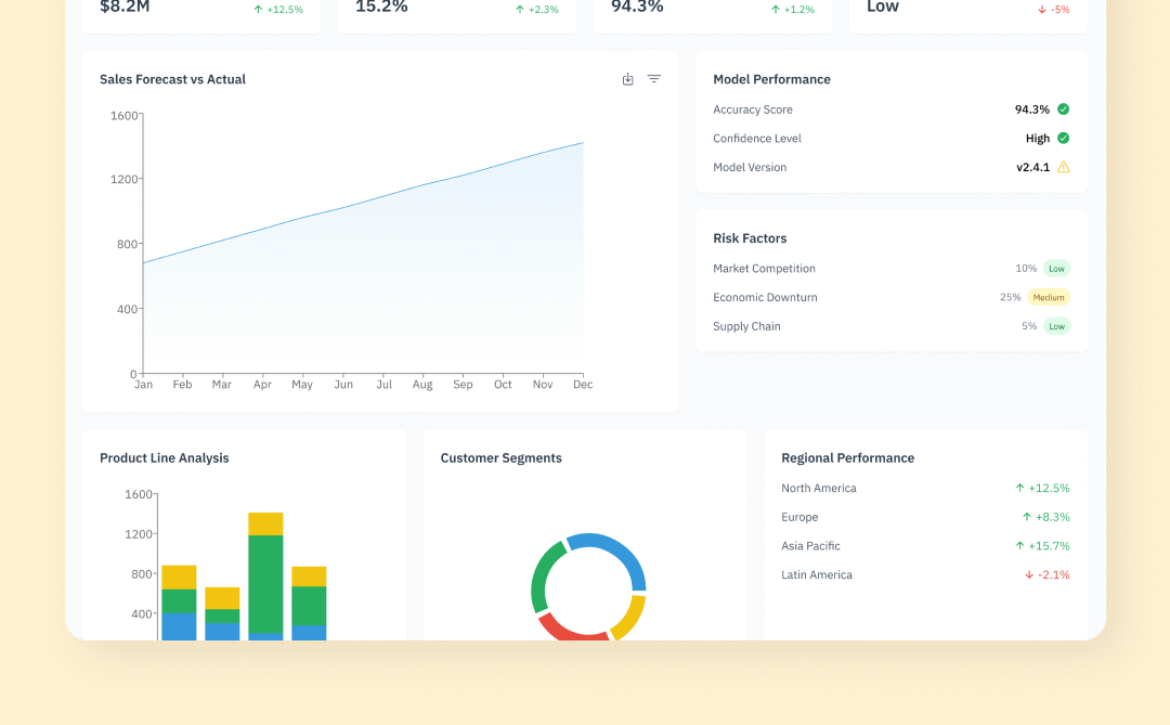Click the up arrow beside North America percentage
Viewport: 1170px width, 725px height.
(x=1020, y=488)
